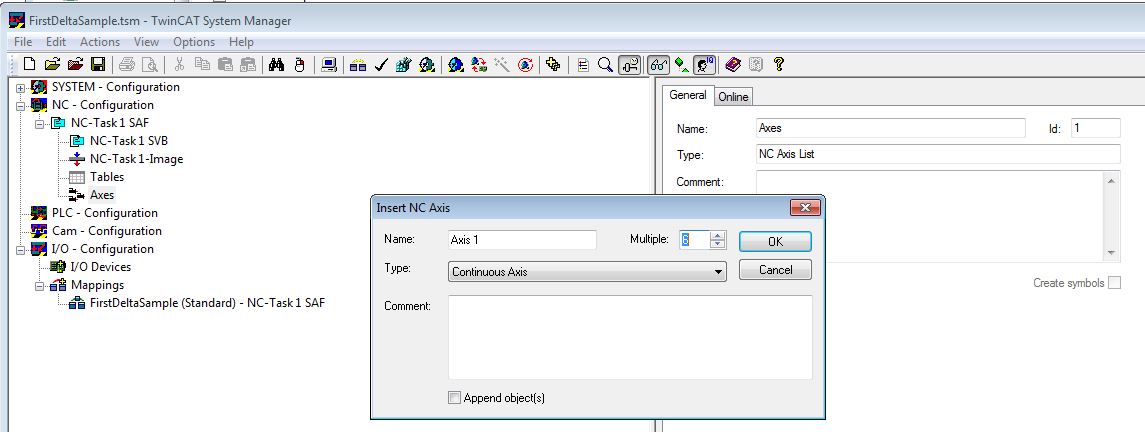This screenshot has height=432, width=1145.
Task: Open the Edit menu
Action: [56, 42]
